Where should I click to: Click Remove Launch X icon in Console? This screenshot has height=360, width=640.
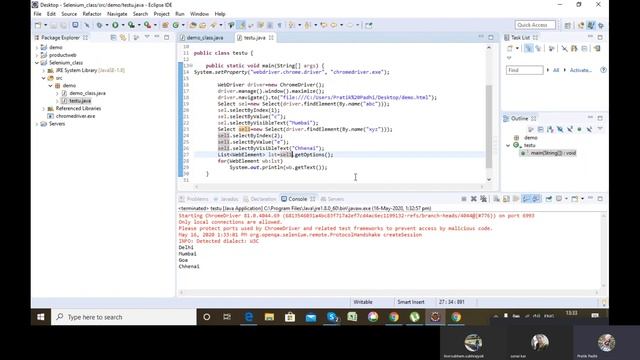pos(473,199)
